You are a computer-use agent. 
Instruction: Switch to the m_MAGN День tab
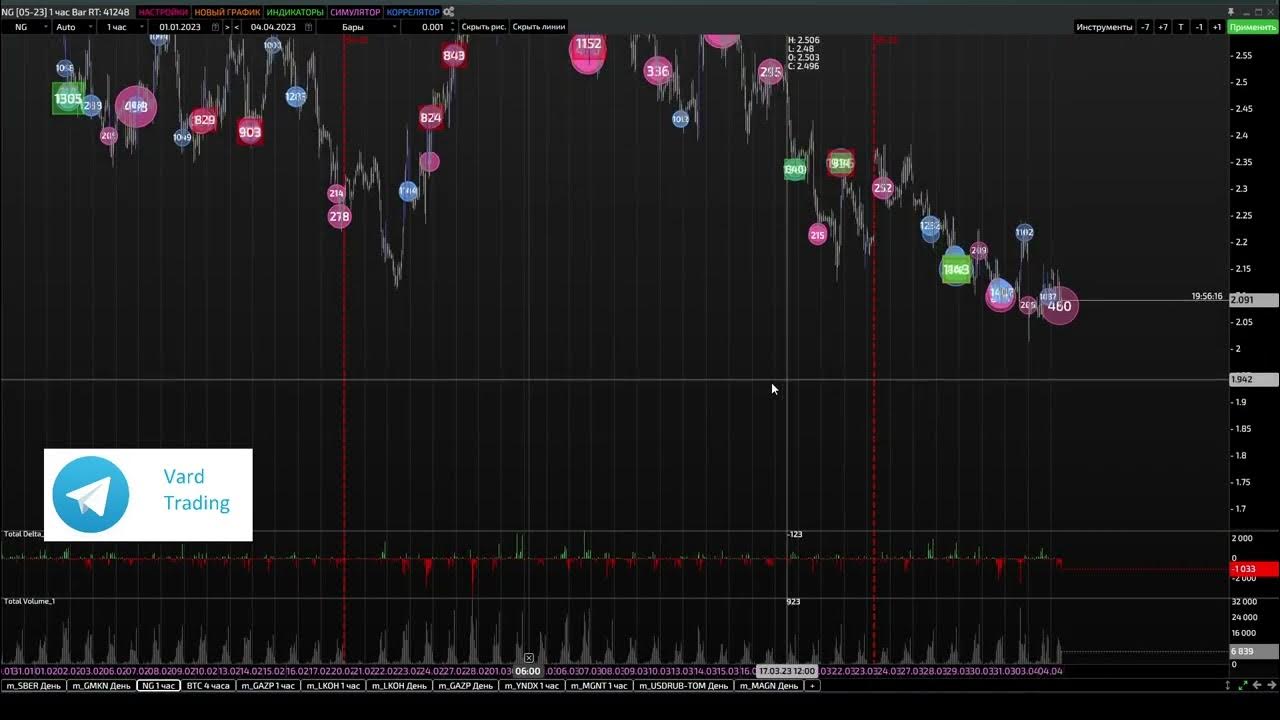[769, 686]
